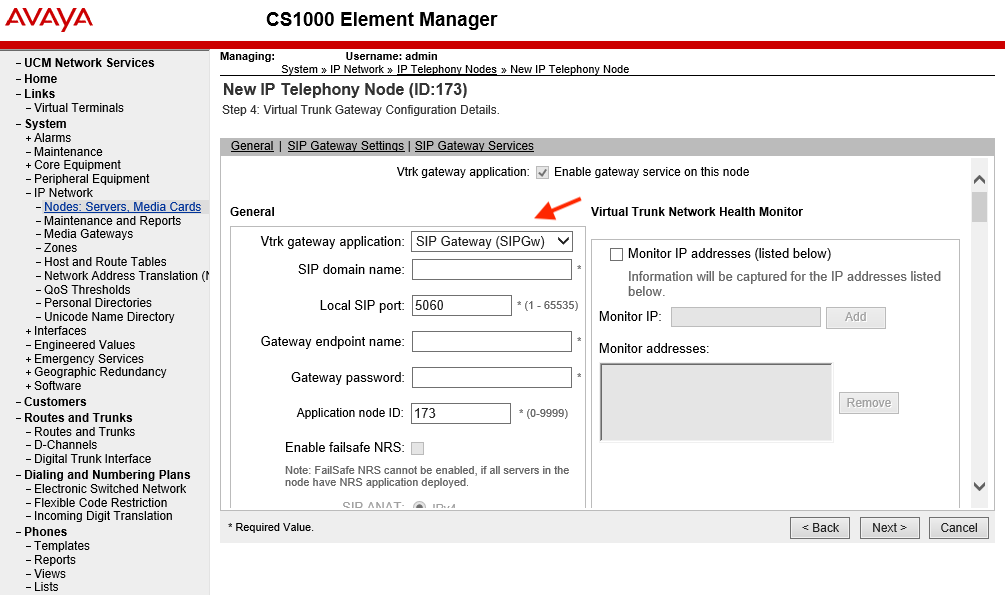Screen dimensions: 1005x595
Task: Expand the Alarms tree node
Action: (28, 138)
